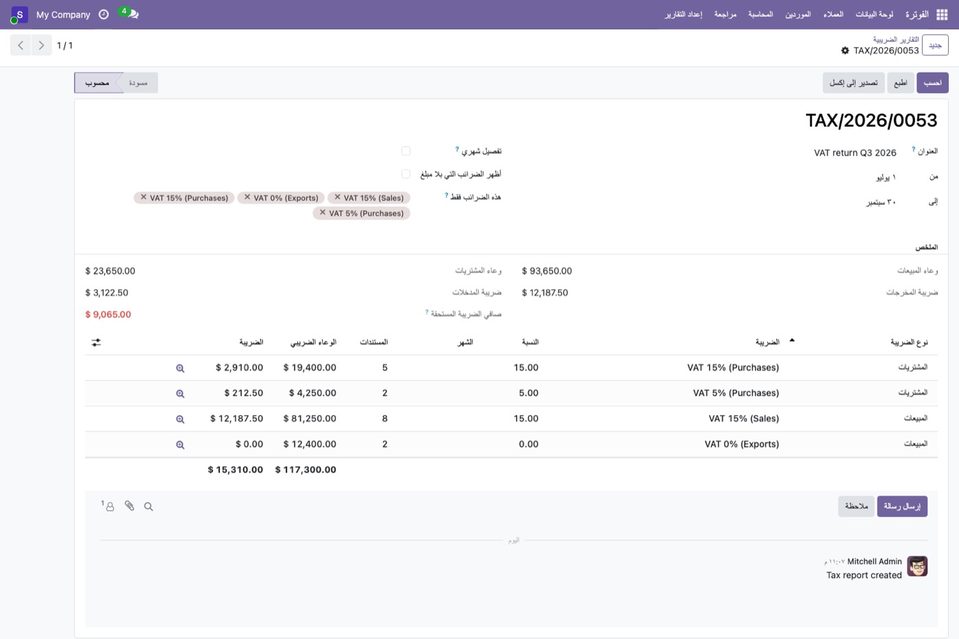Click the اطبع print button
959x639 pixels.
900,83
